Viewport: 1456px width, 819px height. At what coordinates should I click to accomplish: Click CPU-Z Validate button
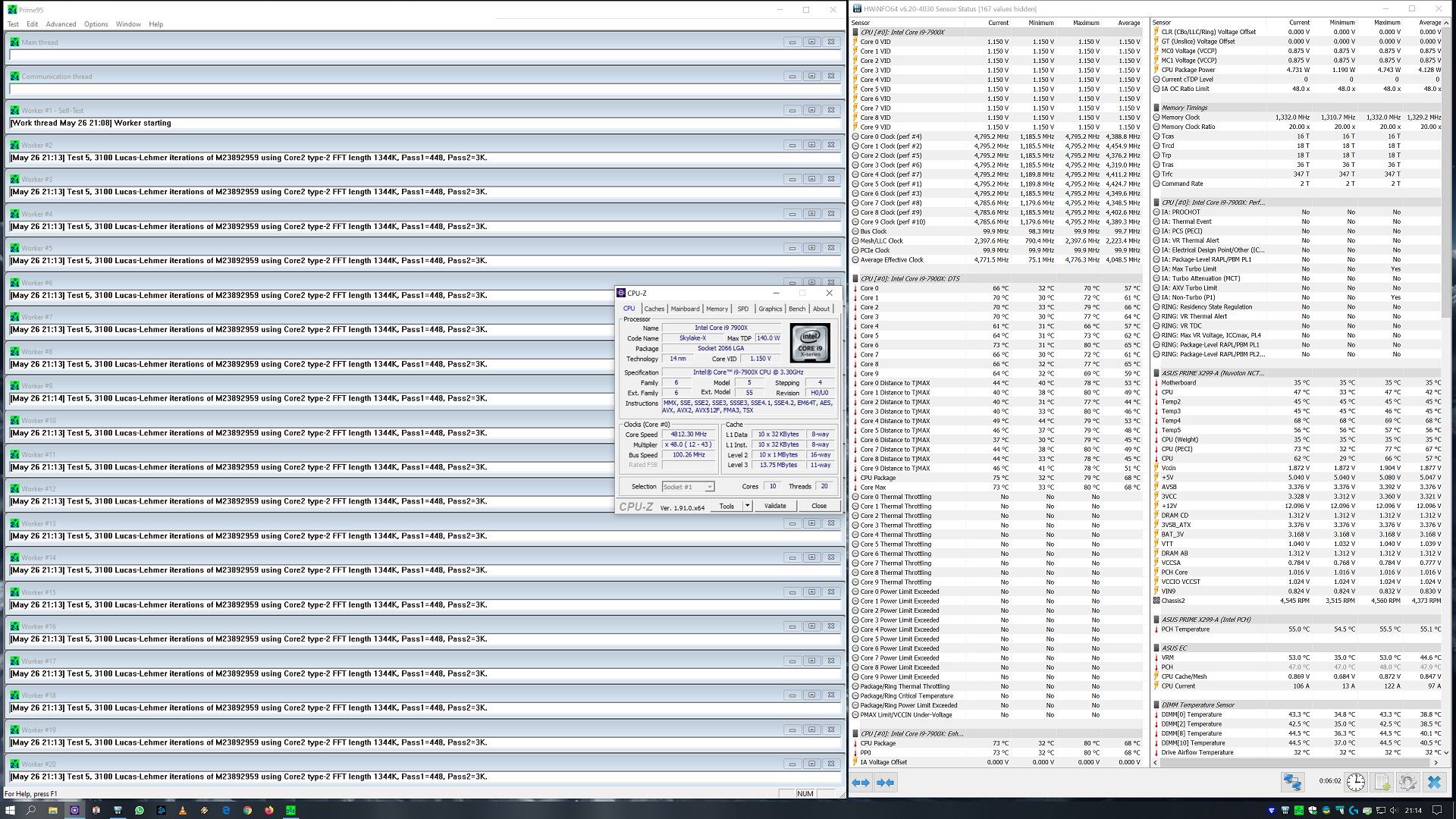pos(775,506)
